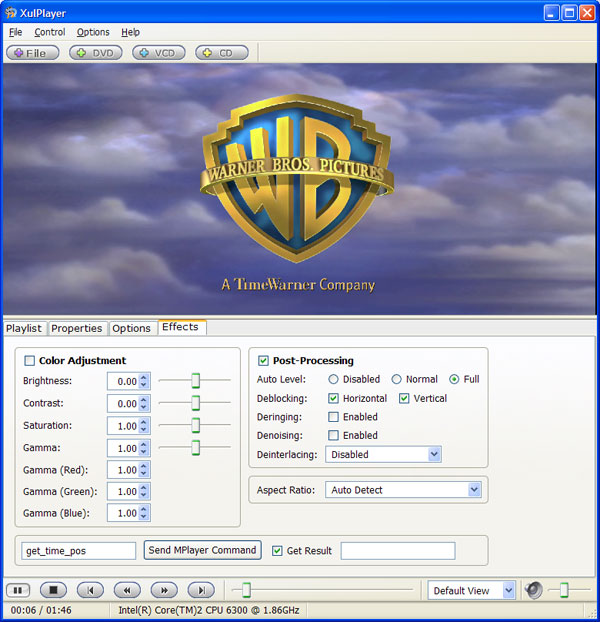
Task: Increase Saturation with up spinner arrow
Action: click(x=144, y=422)
